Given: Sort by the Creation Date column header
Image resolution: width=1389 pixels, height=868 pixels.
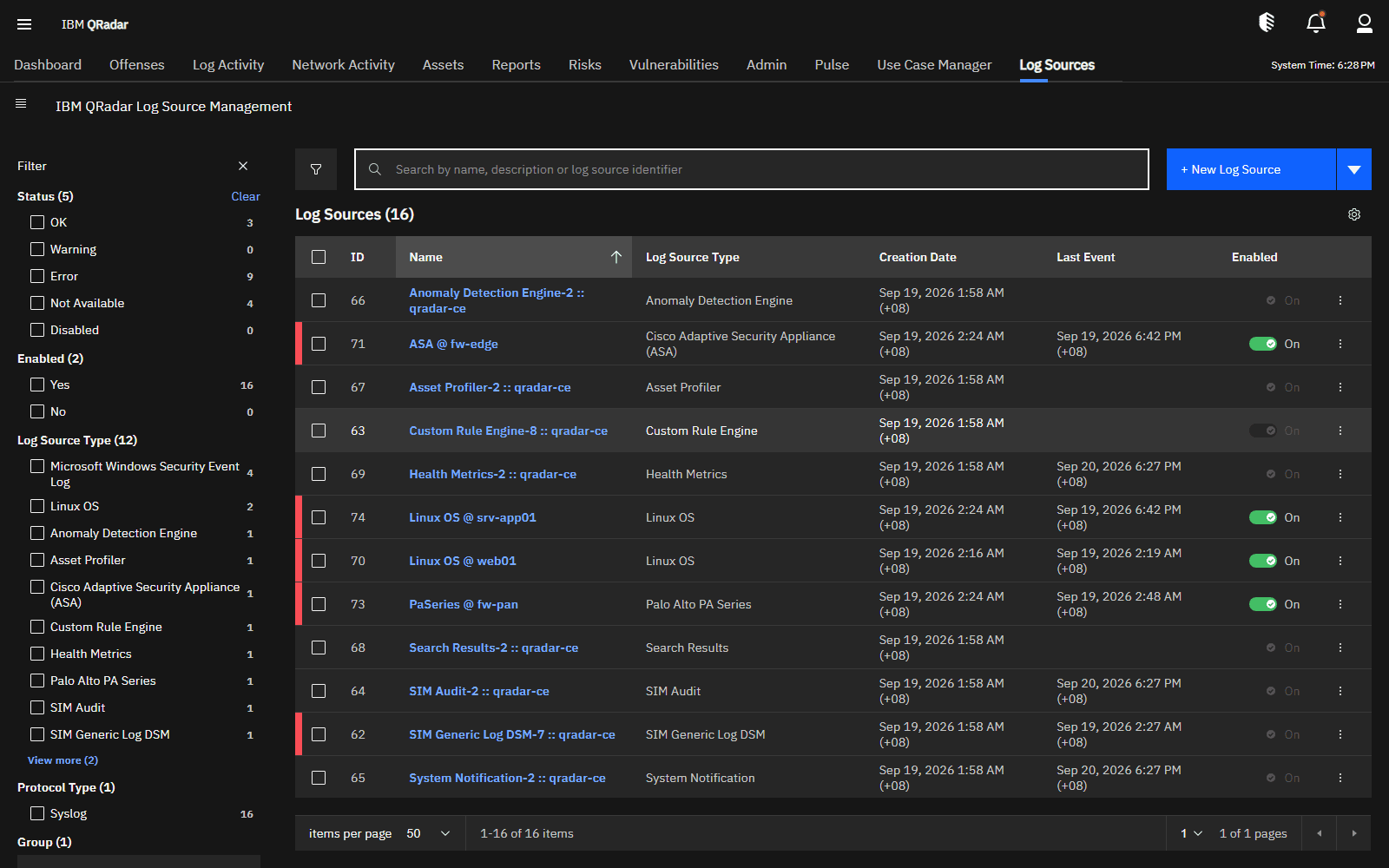Looking at the screenshot, I should [918, 257].
